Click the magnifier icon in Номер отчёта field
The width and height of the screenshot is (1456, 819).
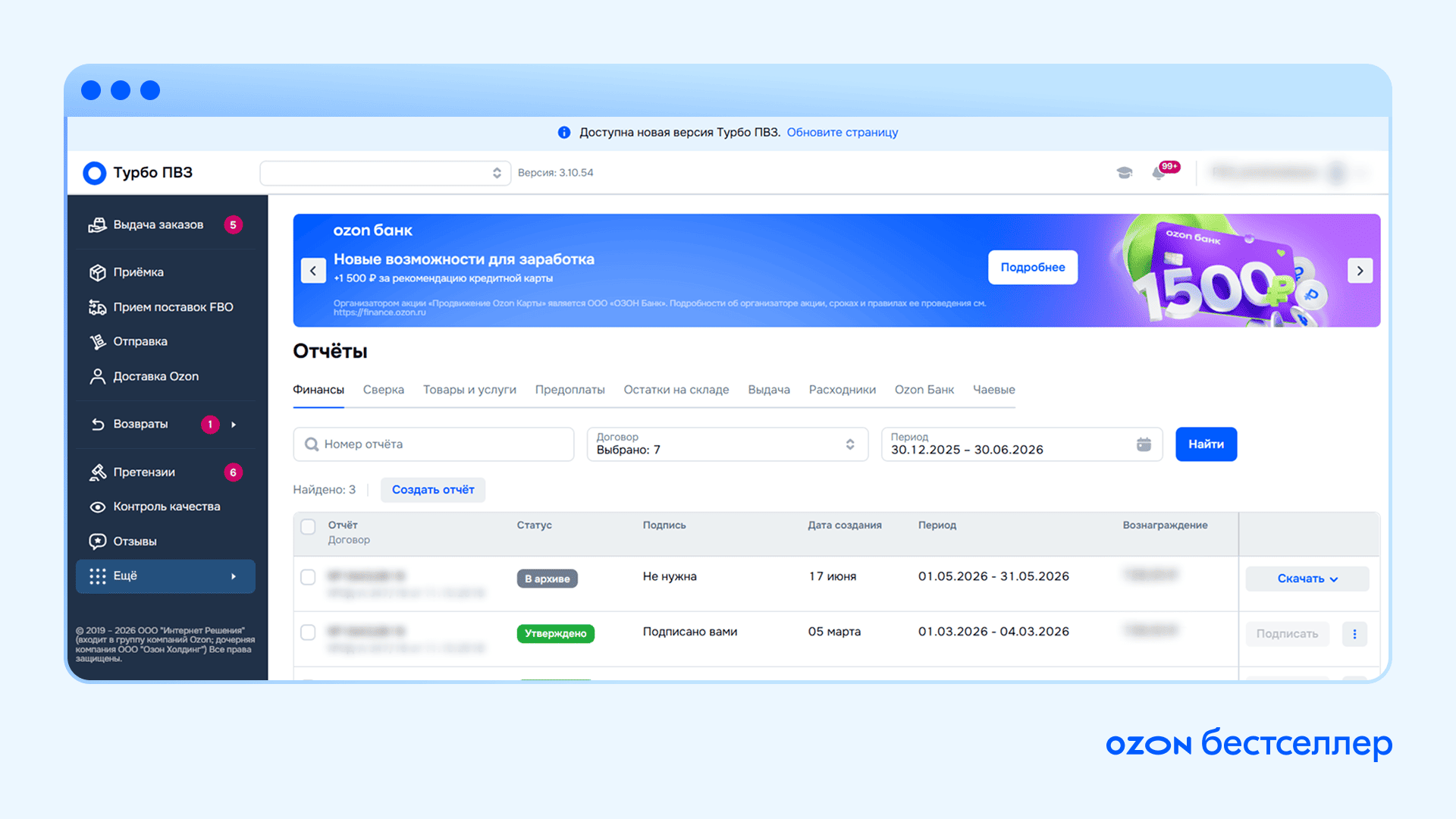click(x=311, y=444)
